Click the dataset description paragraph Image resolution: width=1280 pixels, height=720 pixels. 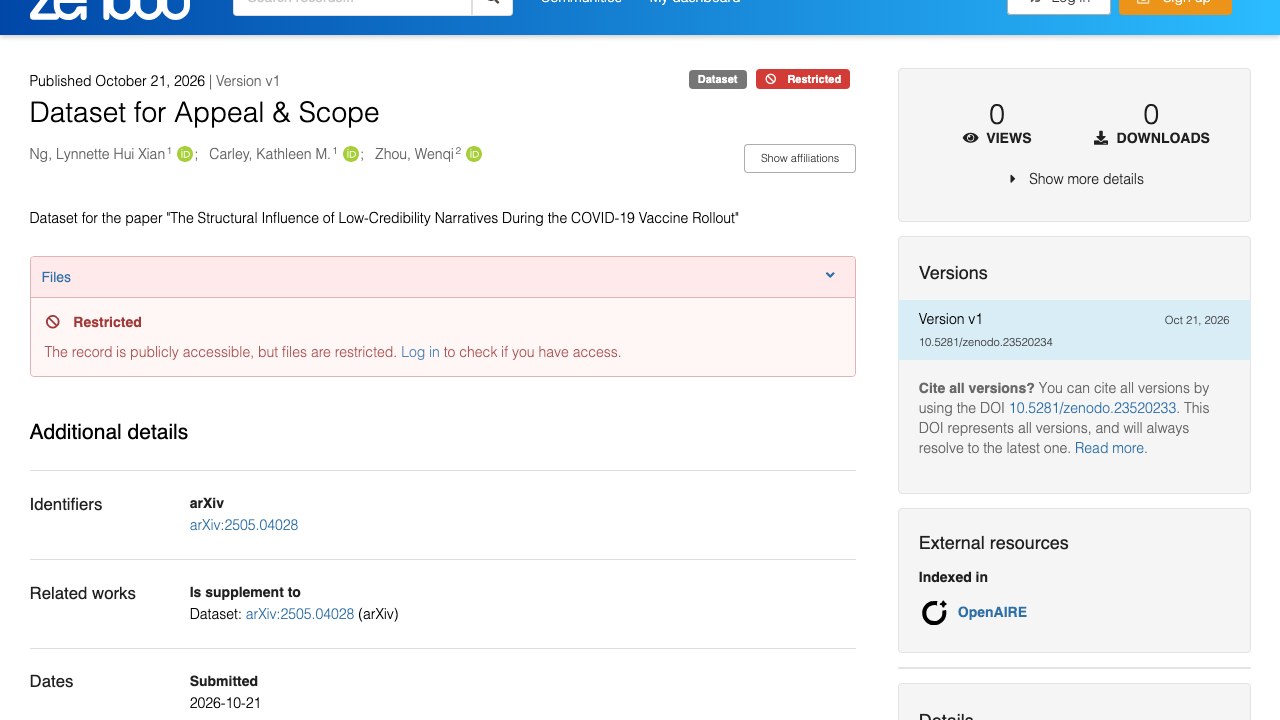pos(384,218)
